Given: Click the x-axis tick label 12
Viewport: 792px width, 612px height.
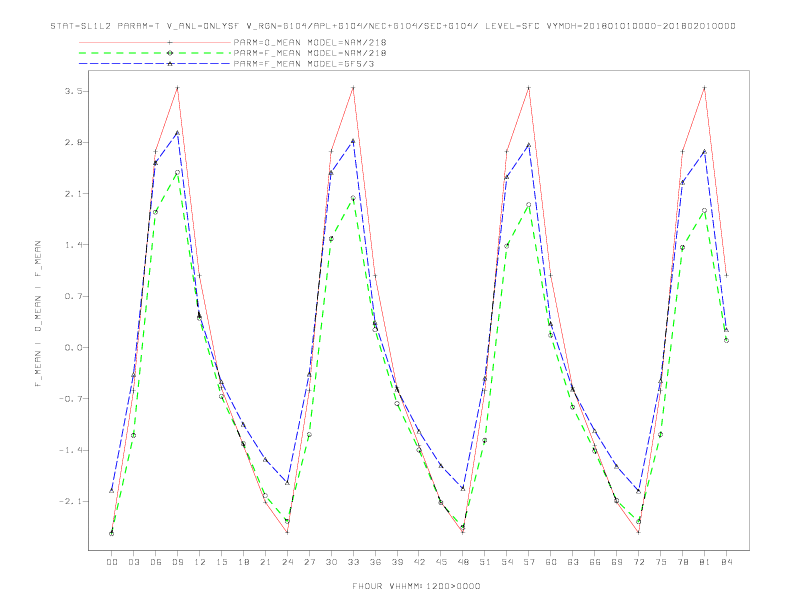Looking at the screenshot, I should [200, 562].
